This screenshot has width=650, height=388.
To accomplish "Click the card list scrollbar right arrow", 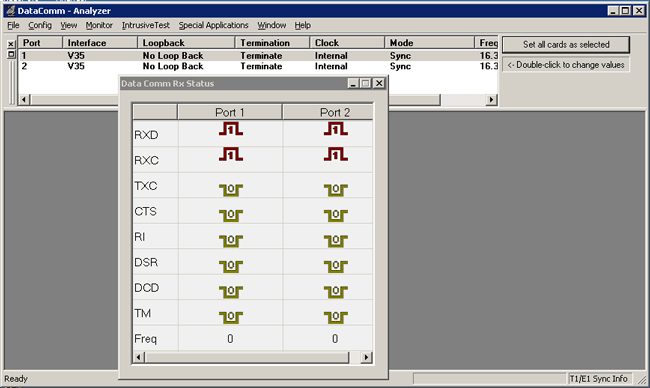I will pos(492,99).
